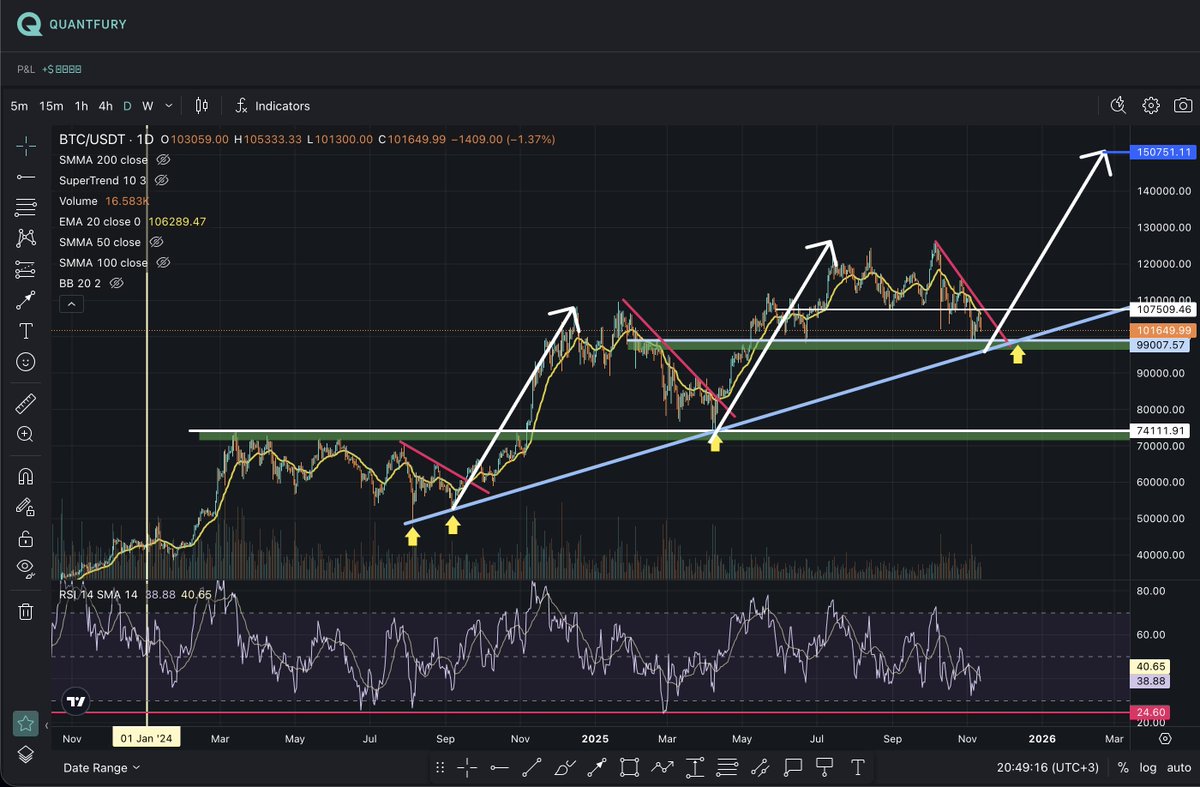Viewport: 1200px width, 787px height.
Task: Show the SMMA 50 close indicator
Action: [158, 242]
